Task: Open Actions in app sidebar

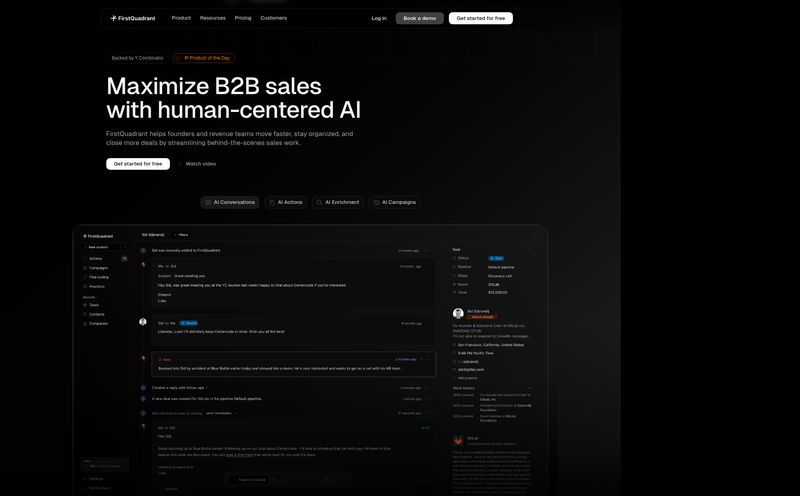Action: (95, 259)
